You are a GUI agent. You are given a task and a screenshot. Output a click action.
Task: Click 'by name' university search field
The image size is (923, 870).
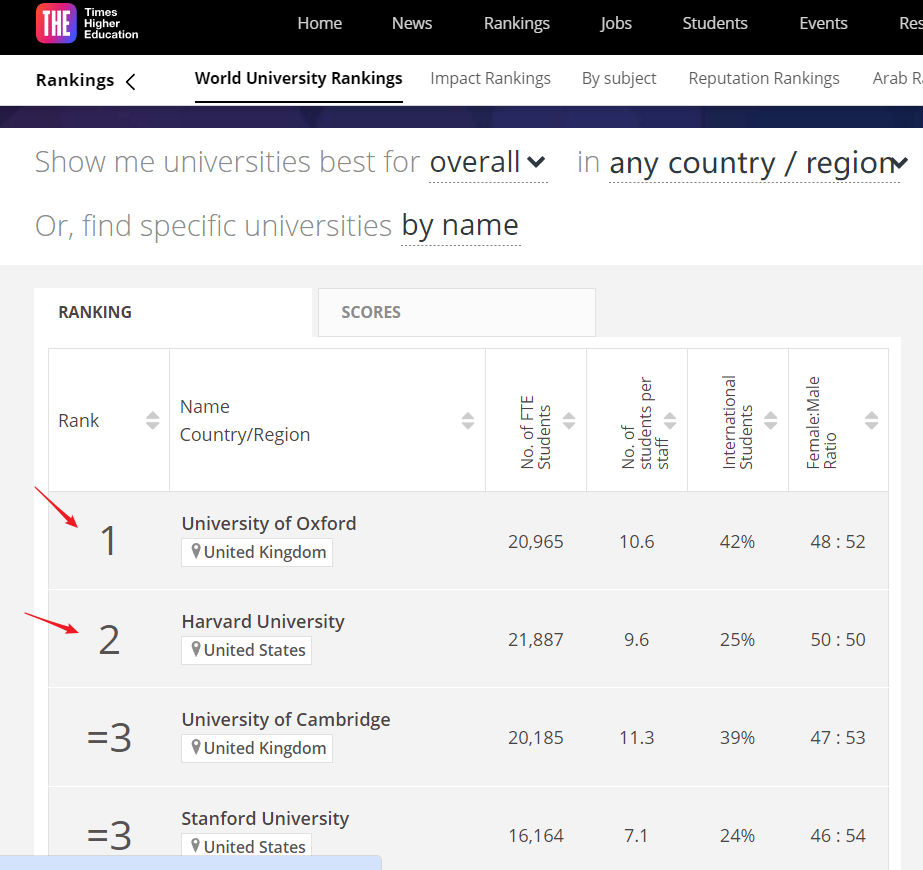click(x=460, y=226)
